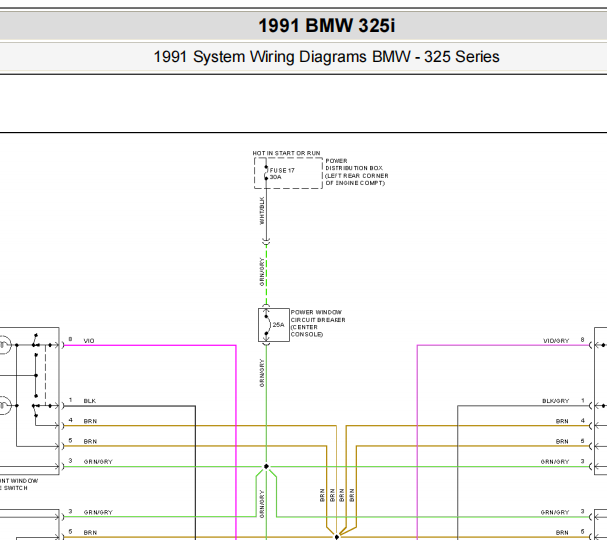Click the "1991 BMW 325i" title heading
This screenshot has height=540, width=607.
(x=326, y=26)
